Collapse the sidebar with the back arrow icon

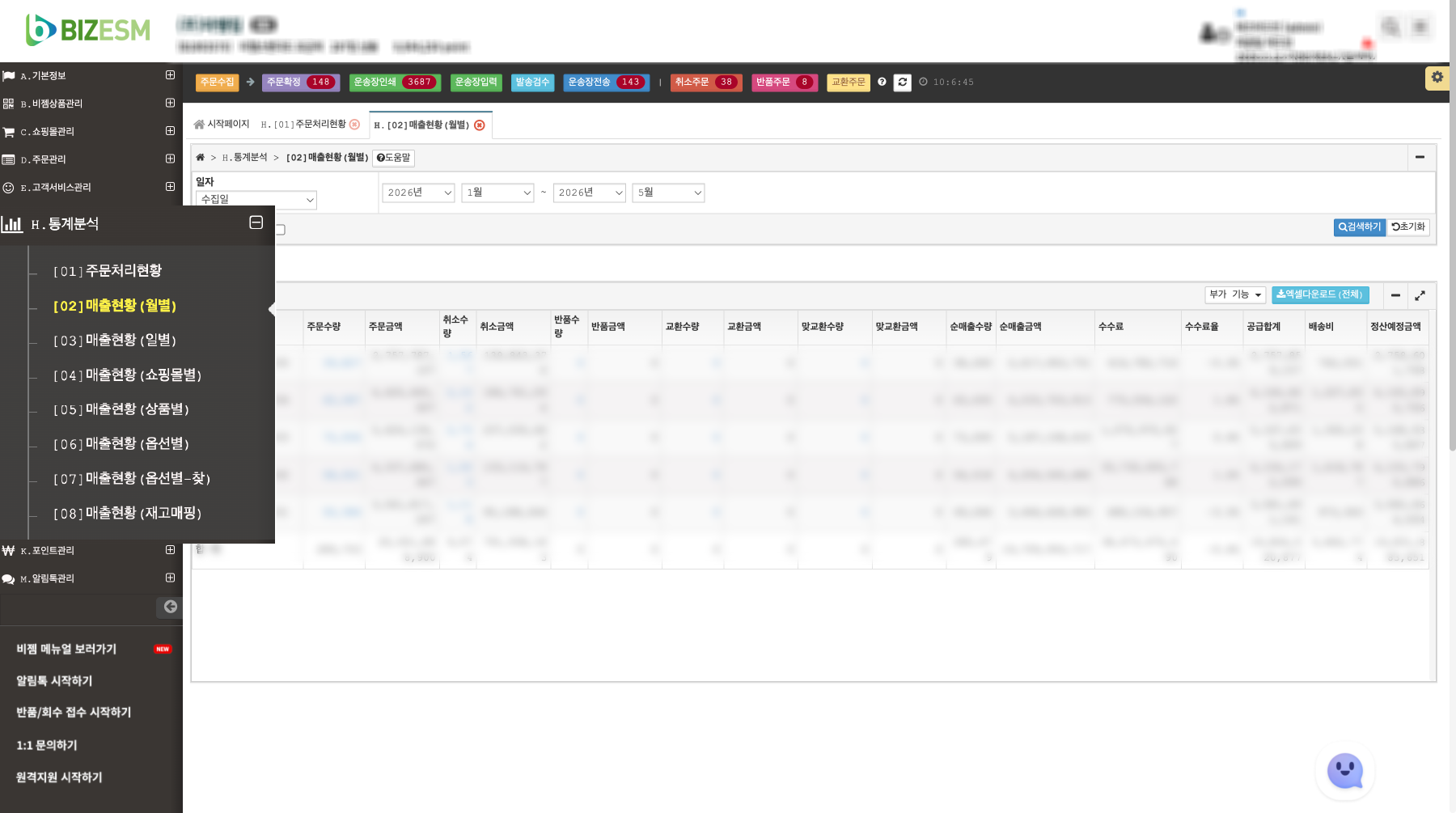click(170, 607)
